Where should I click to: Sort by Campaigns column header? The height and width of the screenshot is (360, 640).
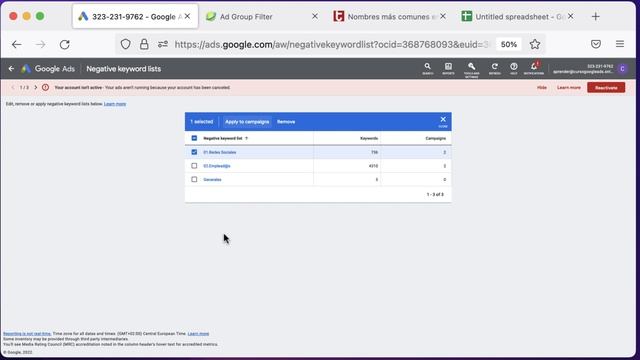tap(436, 138)
